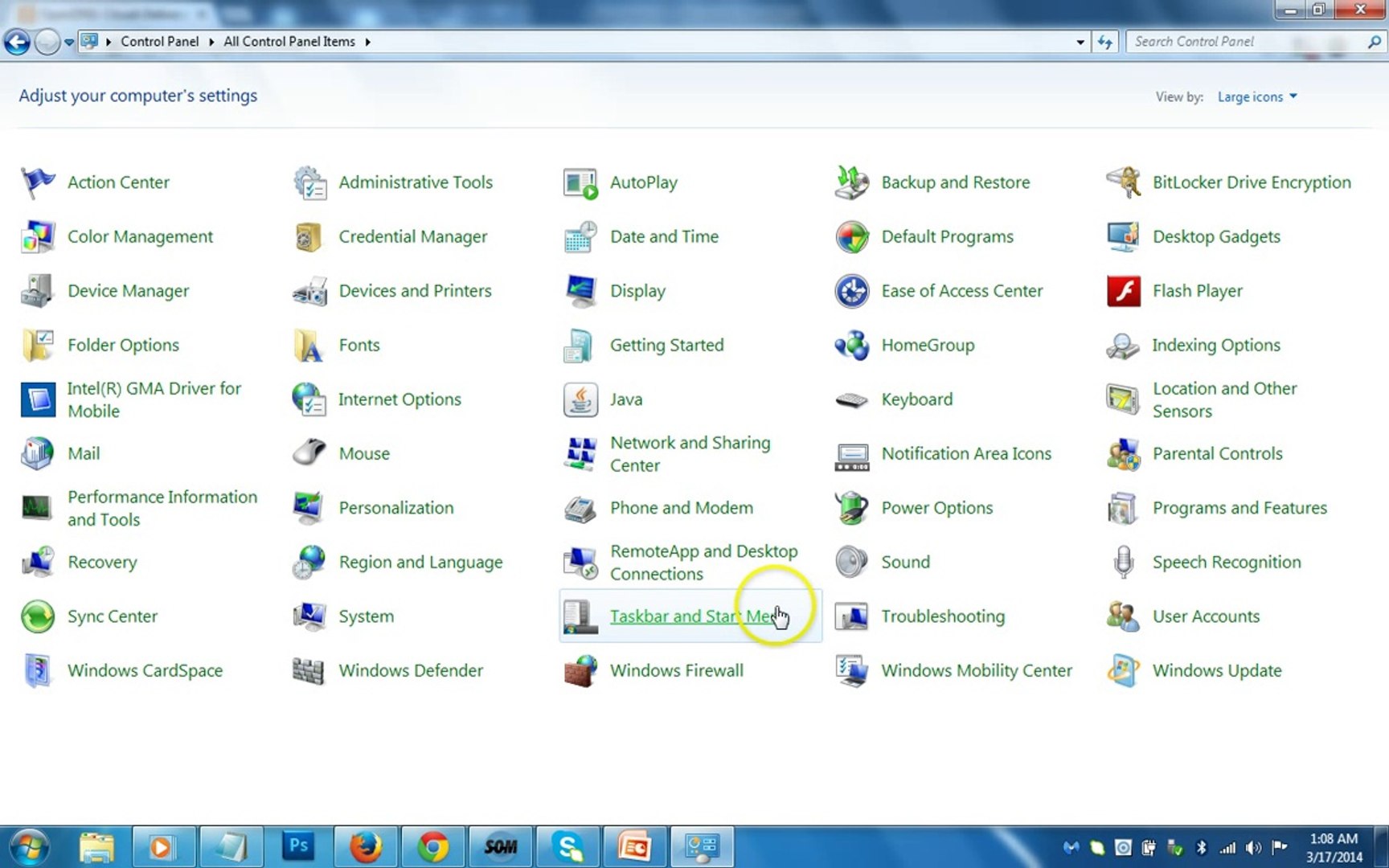Image resolution: width=1389 pixels, height=868 pixels.
Task: Click the Sound speaker icon
Action: coord(851,562)
